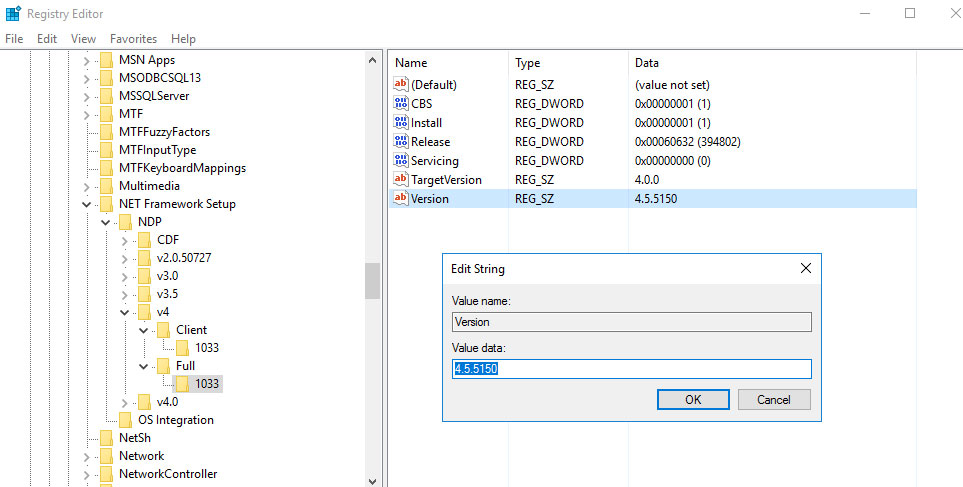The width and height of the screenshot is (963, 487).
Task: Cancel the Edit String dialog
Action: coord(774,399)
